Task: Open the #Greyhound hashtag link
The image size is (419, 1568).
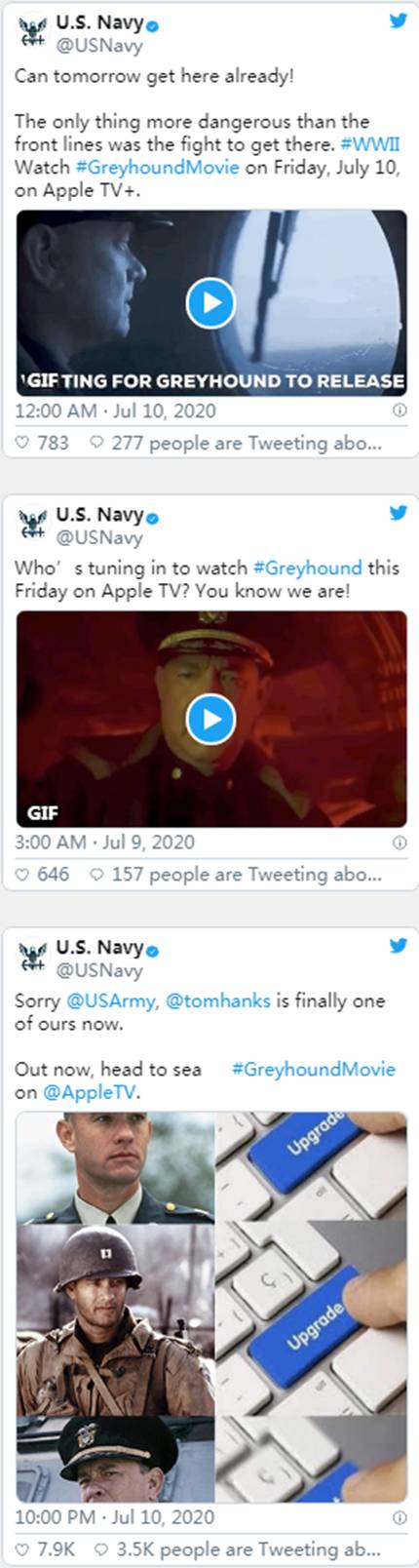Action: [307, 568]
